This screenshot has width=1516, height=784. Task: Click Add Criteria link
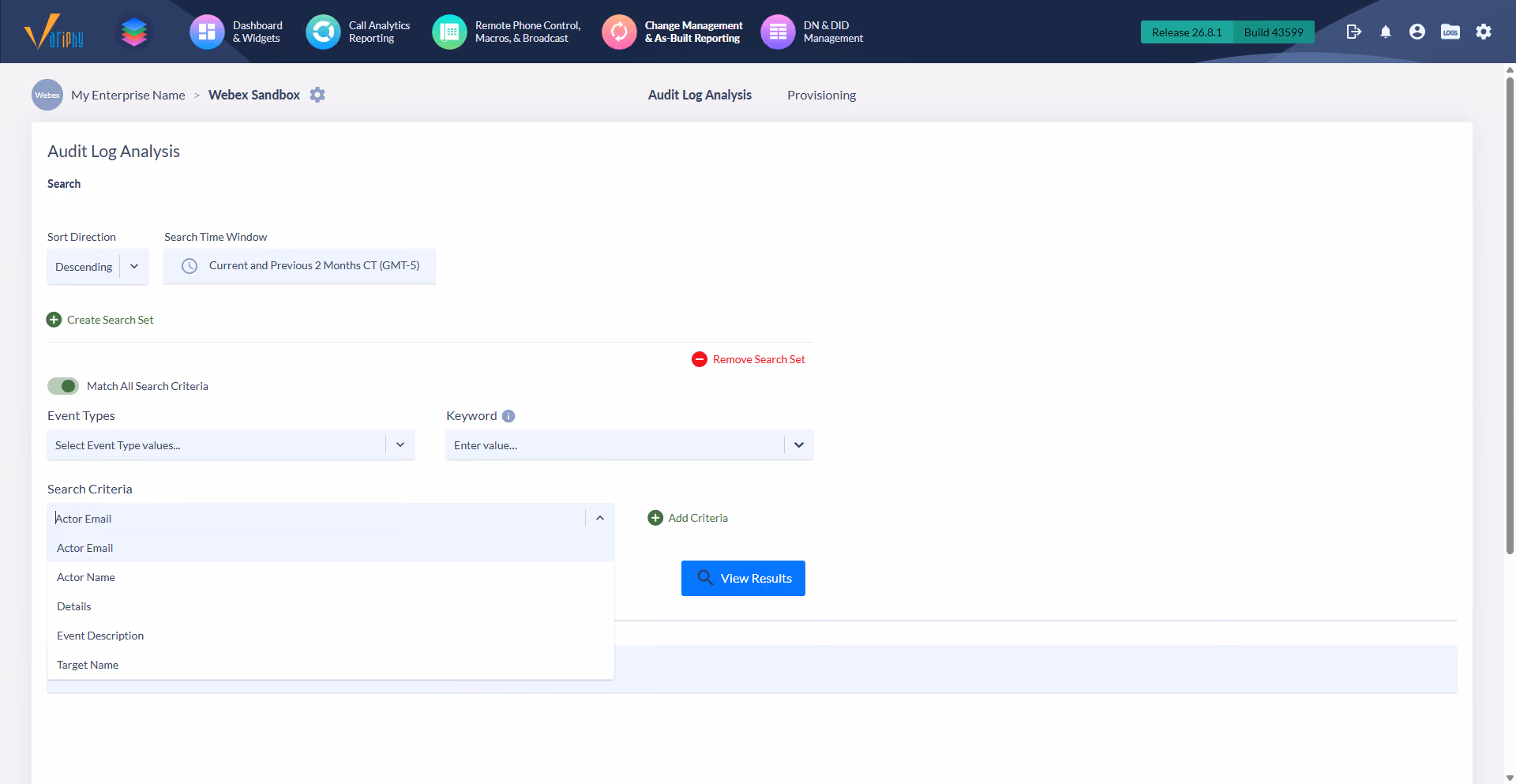[698, 518]
